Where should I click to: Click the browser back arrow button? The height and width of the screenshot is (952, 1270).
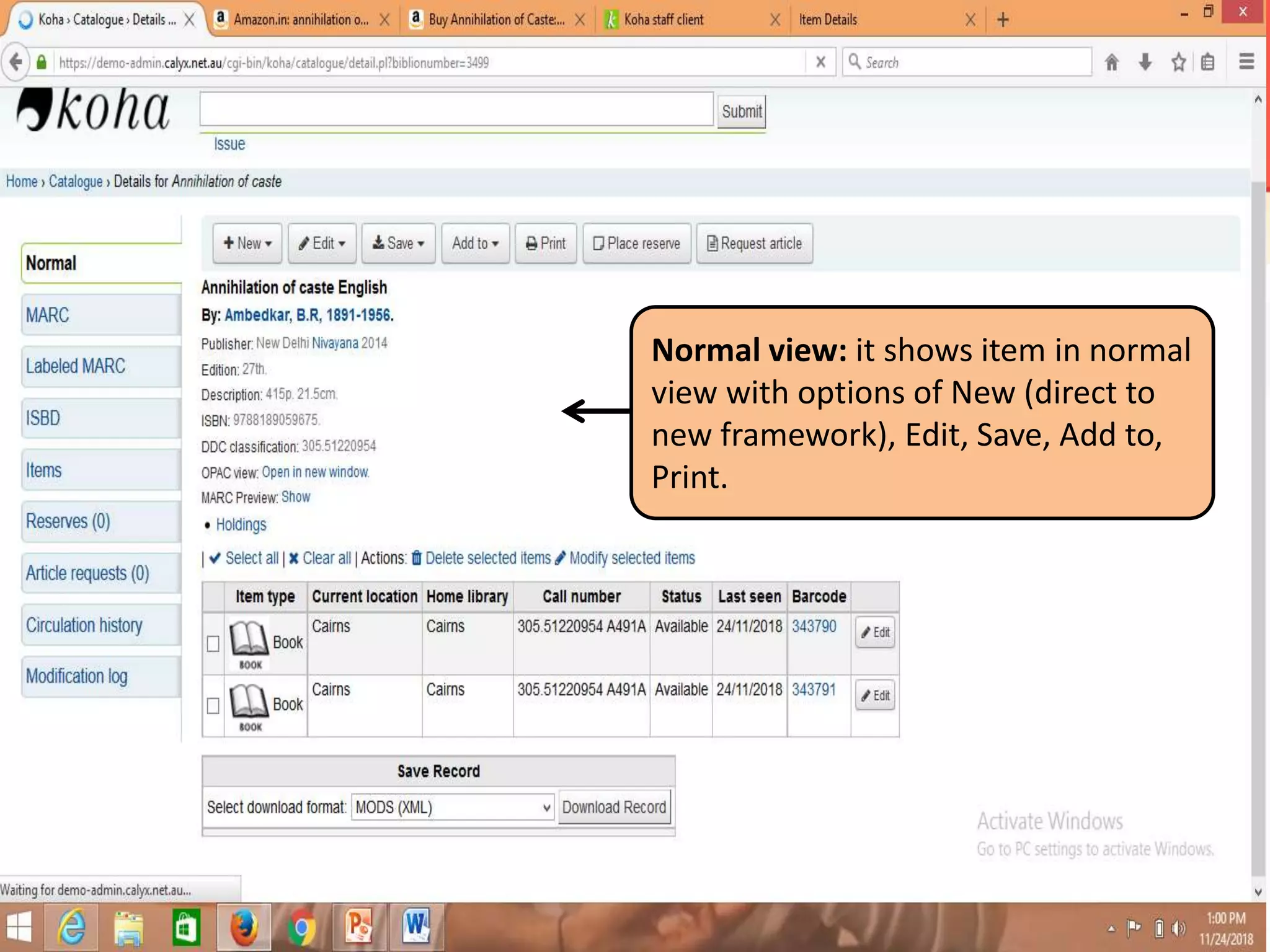[x=16, y=62]
